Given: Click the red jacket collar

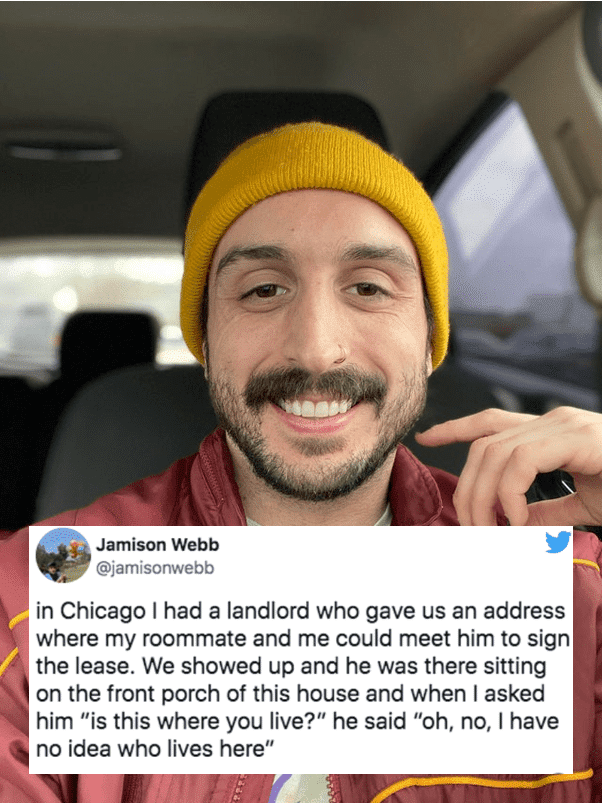Looking at the screenshot, I should coord(220,481).
